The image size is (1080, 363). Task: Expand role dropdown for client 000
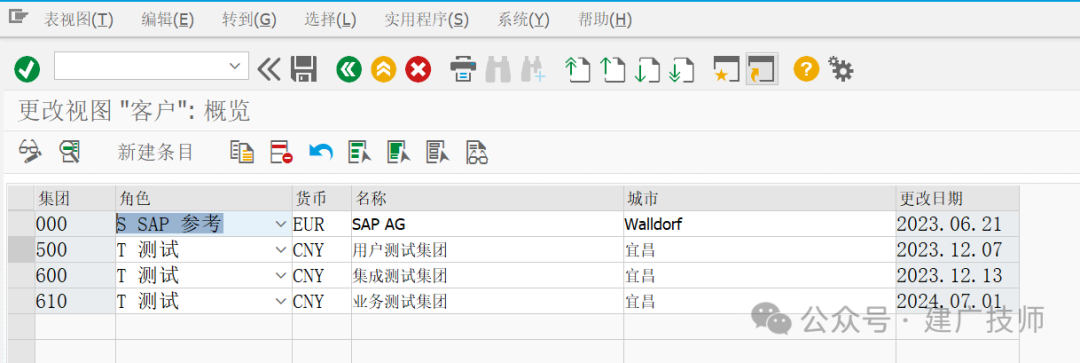tap(280, 225)
